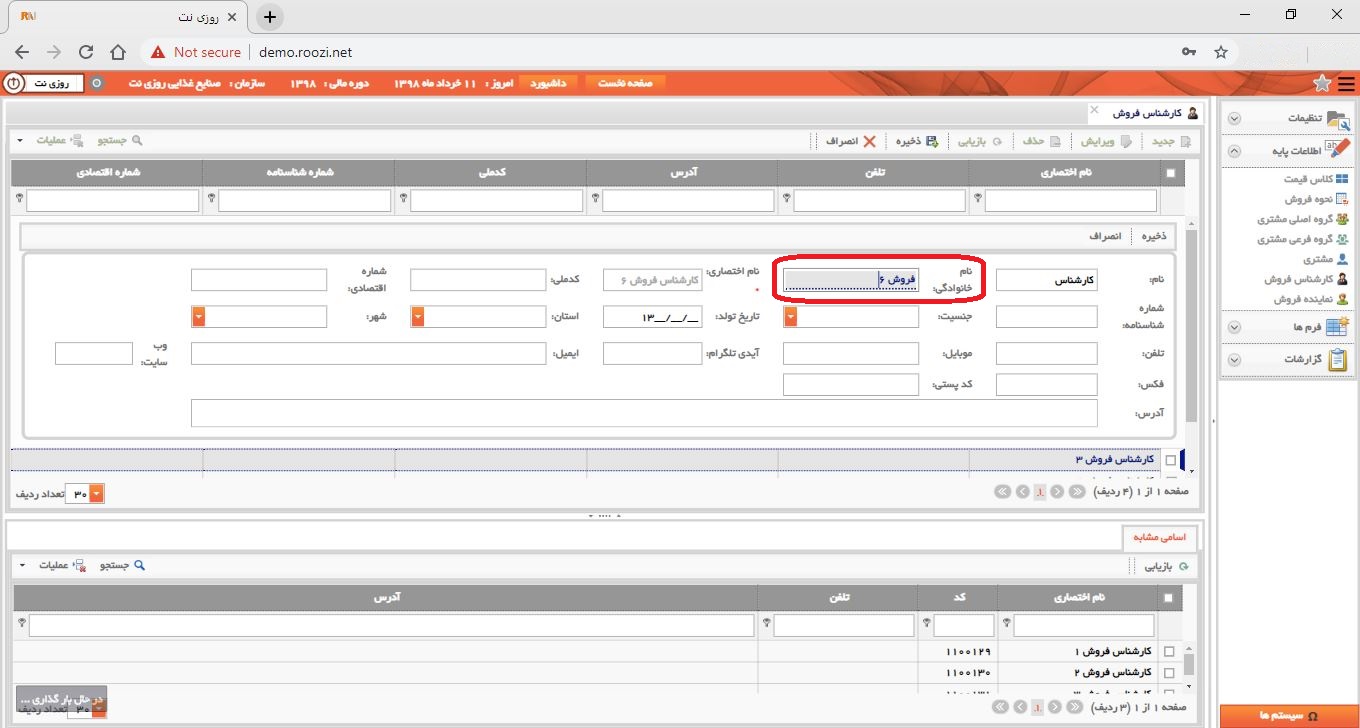Click انصراف with the red X icon
The height and width of the screenshot is (728, 1360).
click(851, 142)
